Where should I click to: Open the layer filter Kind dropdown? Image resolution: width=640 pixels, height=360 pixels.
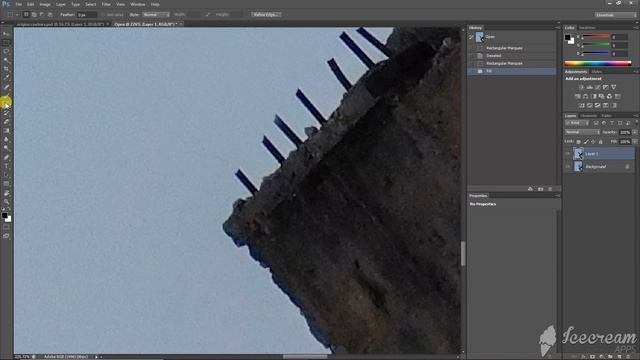point(576,123)
